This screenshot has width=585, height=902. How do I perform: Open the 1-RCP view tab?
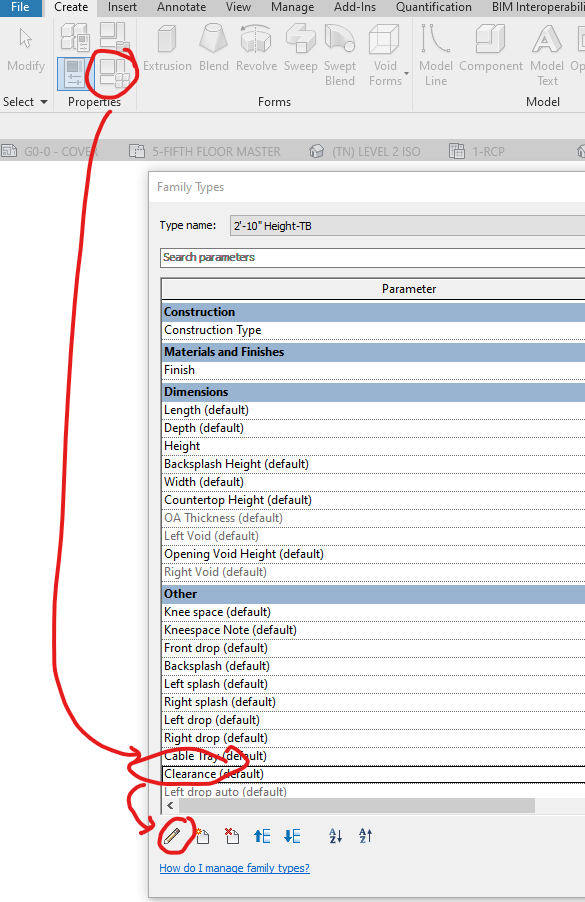(x=477, y=151)
